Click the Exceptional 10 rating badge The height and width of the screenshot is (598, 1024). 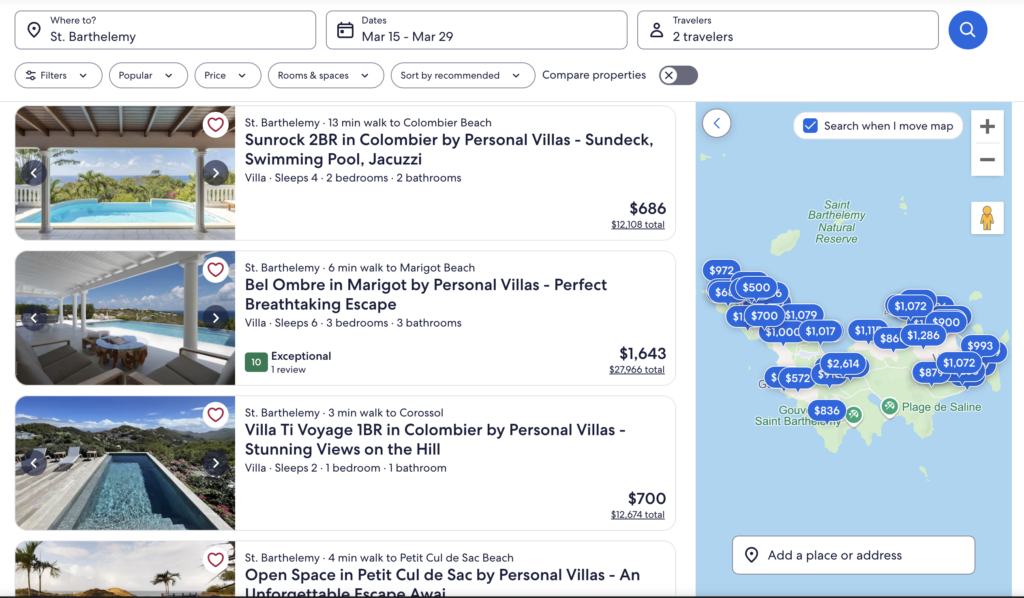[x=256, y=362]
